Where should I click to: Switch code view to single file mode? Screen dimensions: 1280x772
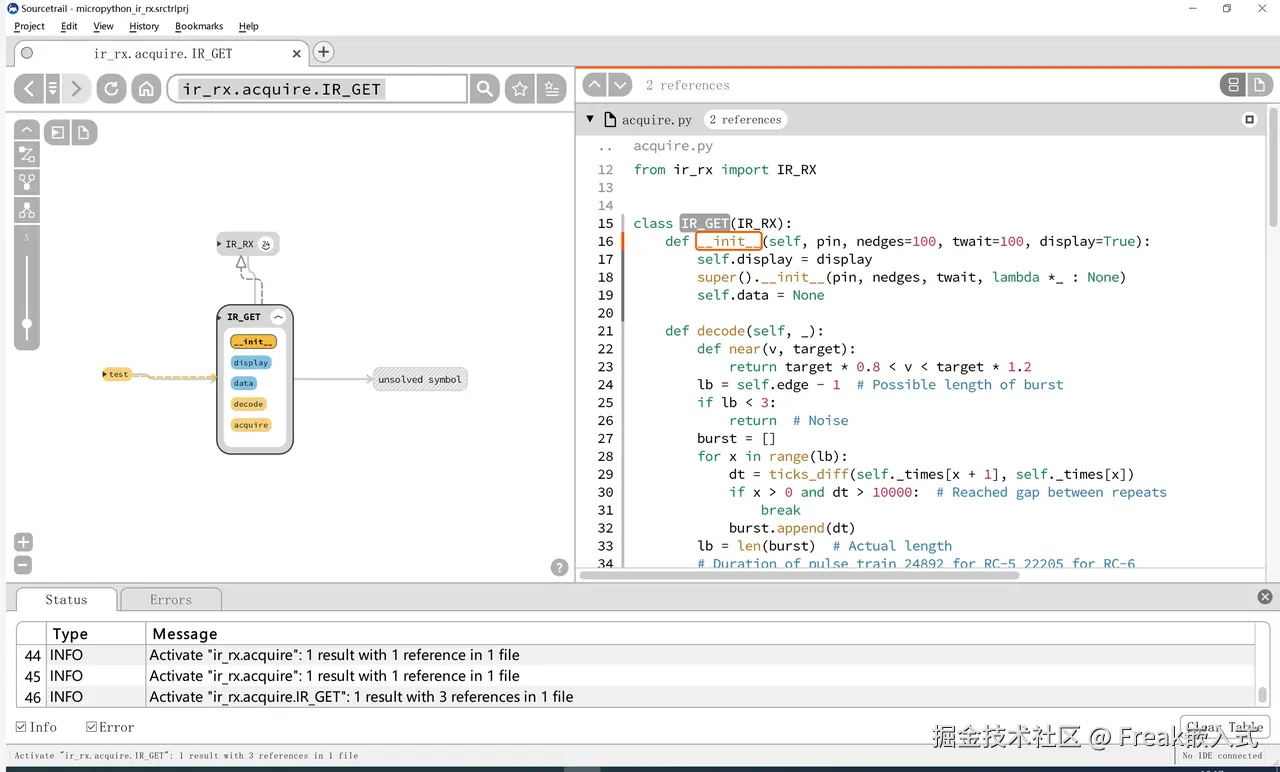coord(1259,85)
